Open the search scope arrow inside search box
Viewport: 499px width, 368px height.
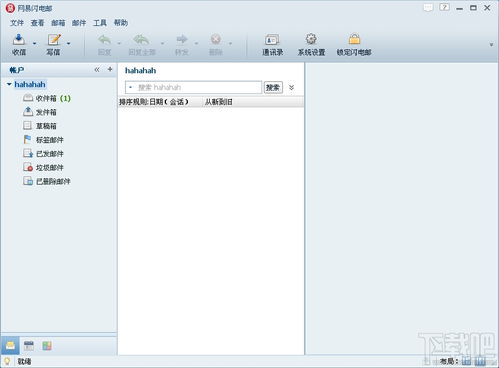(130, 87)
